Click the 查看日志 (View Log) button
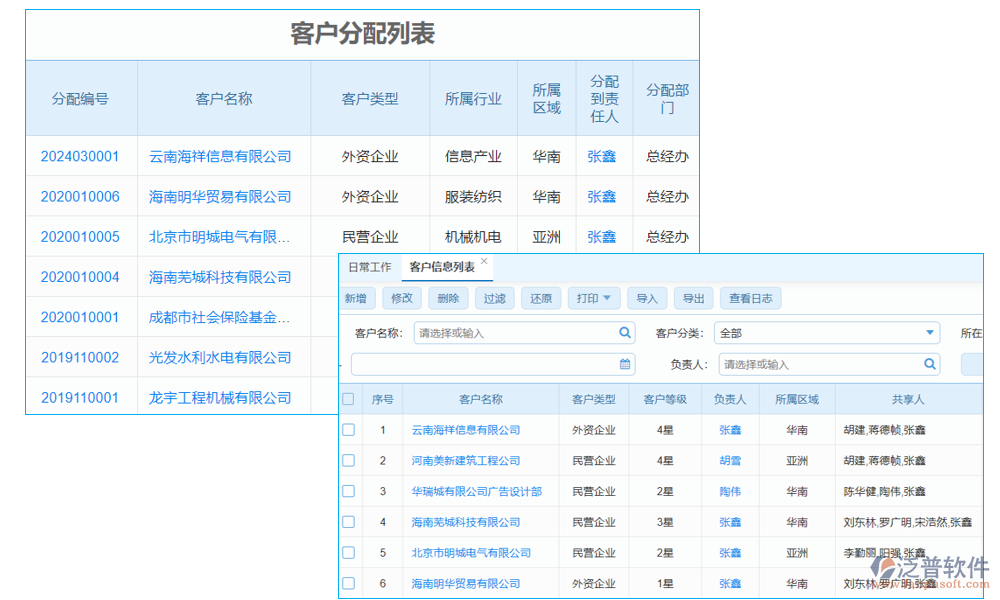Viewport: 1000px width, 600px height. point(751,297)
